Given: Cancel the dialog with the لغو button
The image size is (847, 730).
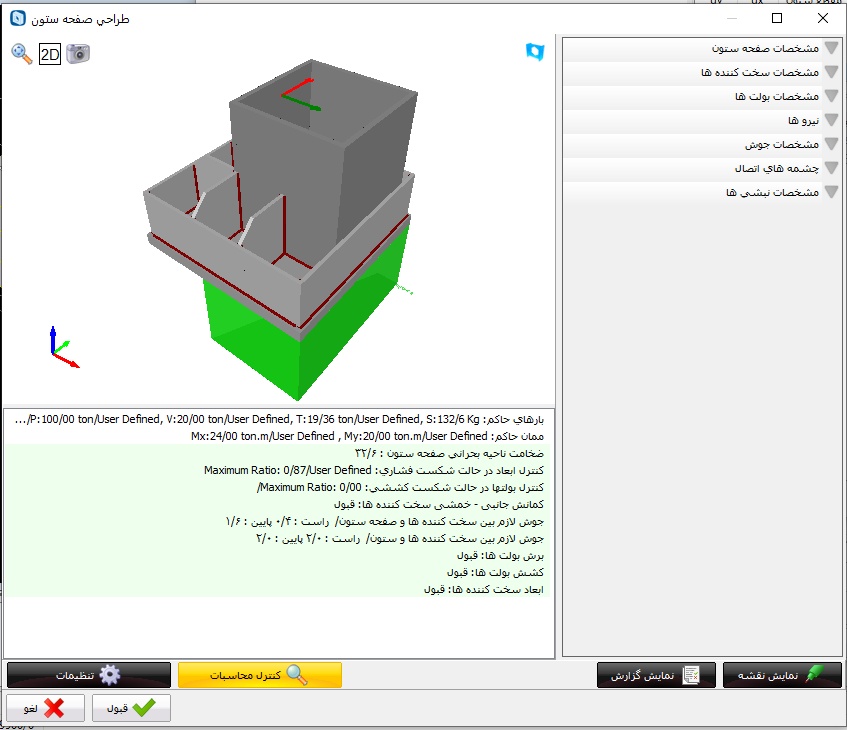Looking at the screenshot, I should [x=44, y=708].
